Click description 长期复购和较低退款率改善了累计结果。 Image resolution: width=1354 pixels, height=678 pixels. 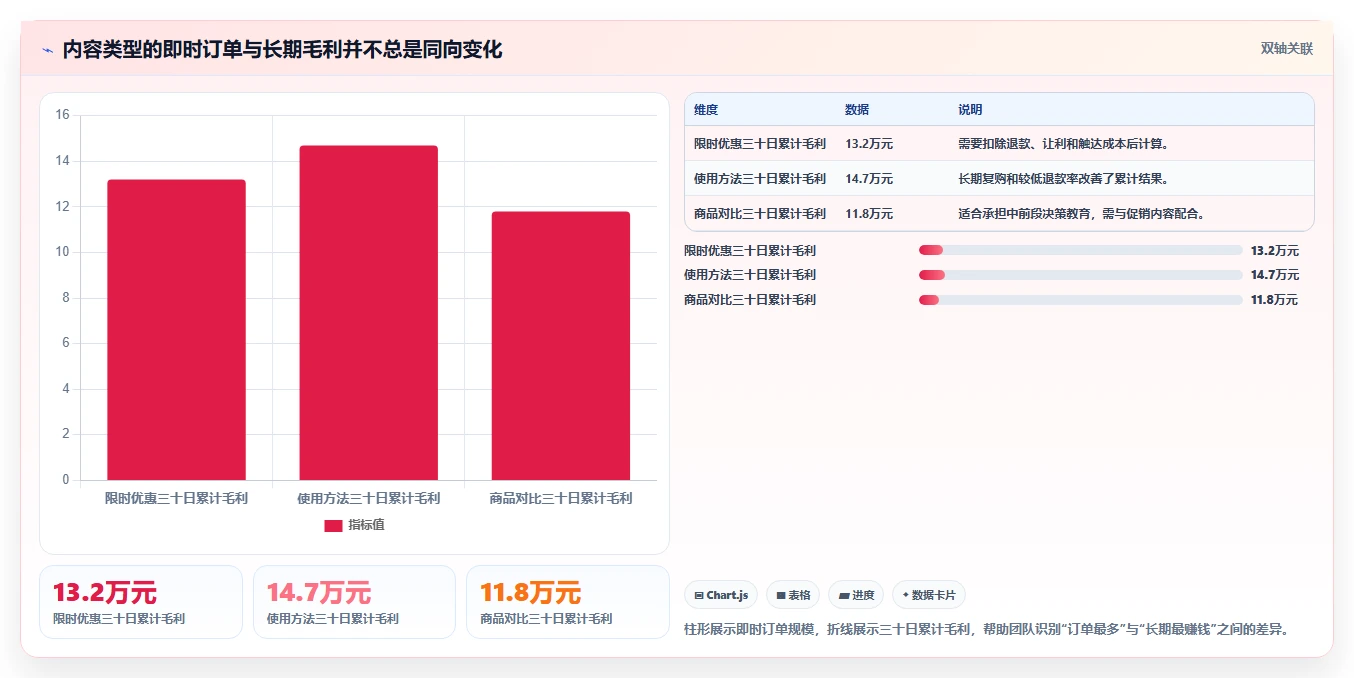tap(1064, 179)
